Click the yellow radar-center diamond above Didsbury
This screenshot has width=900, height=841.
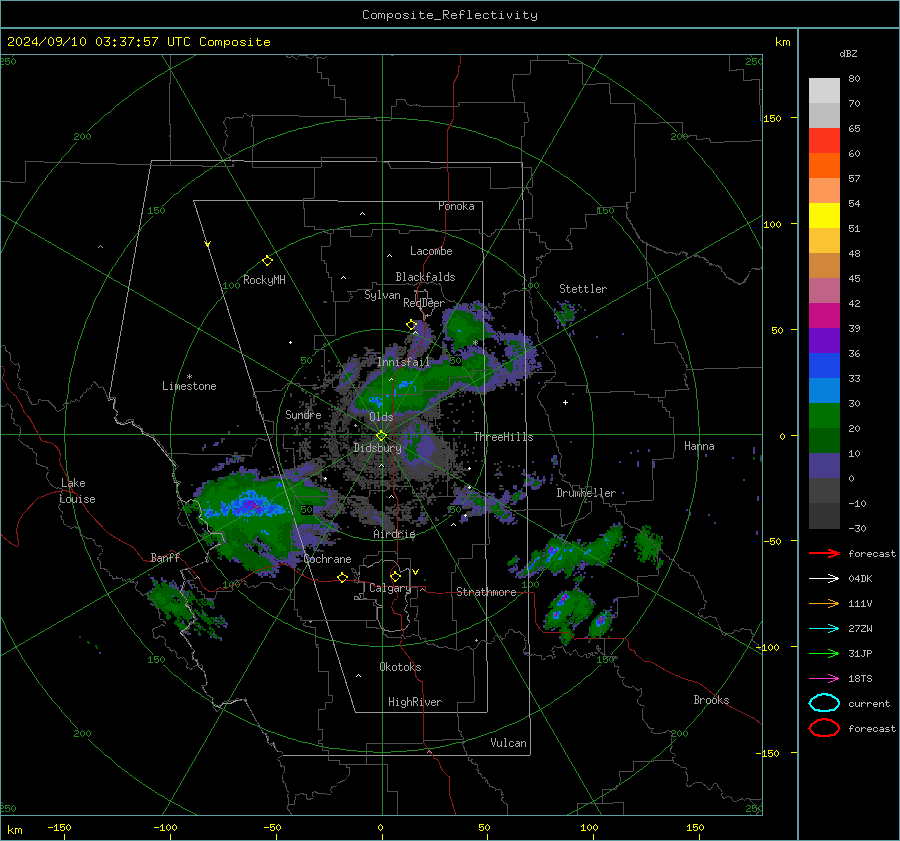[381, 436]
